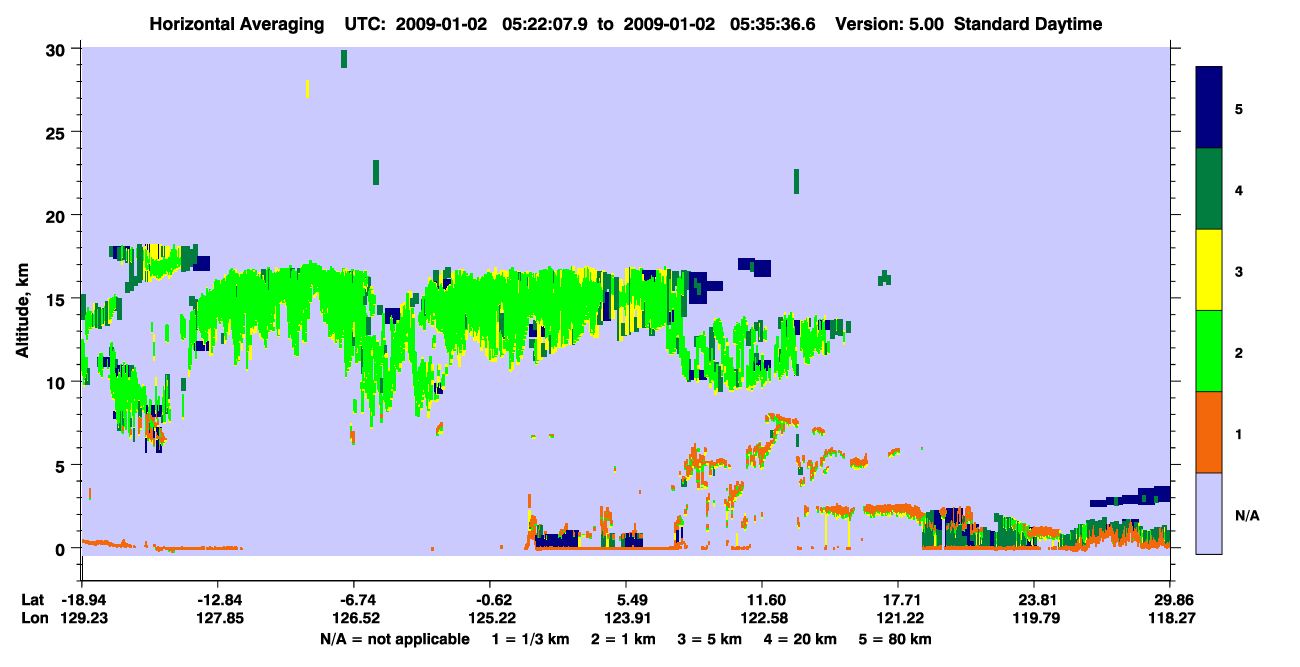Click the 'Lat' row label
This screenshot has width=1300, height=667.
33,599
